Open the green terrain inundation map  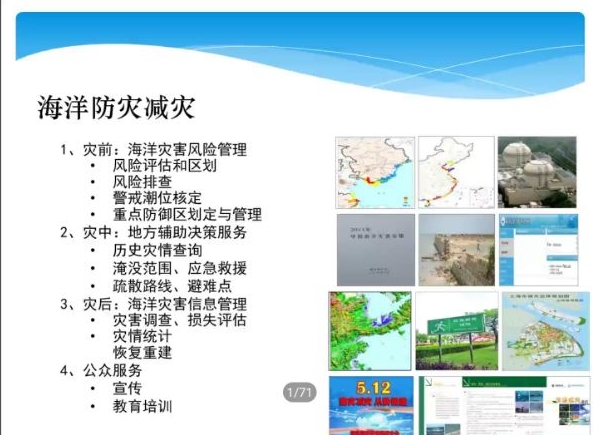pos(370,331)
